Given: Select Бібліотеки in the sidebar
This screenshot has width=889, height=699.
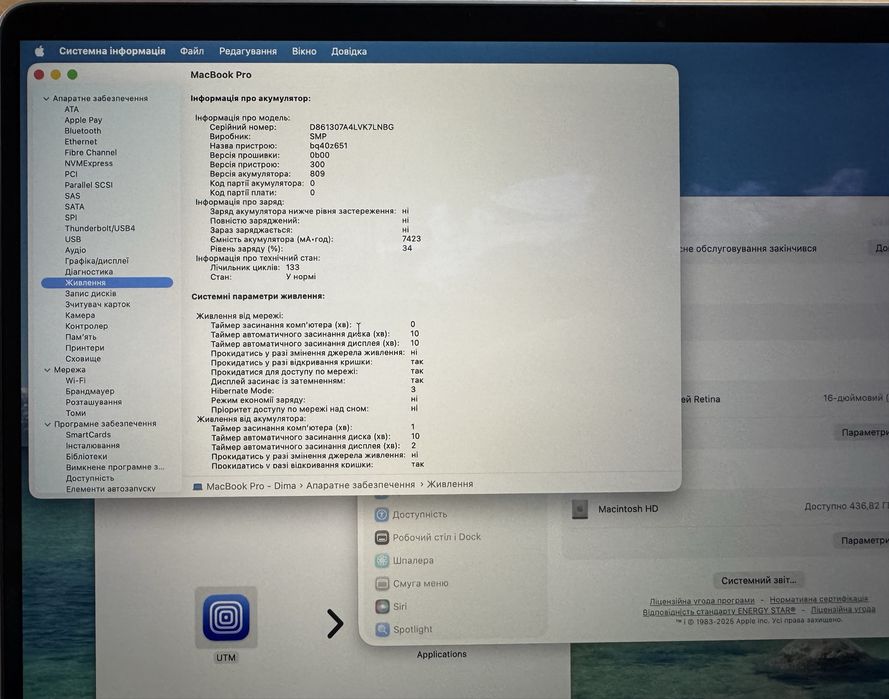Looking at the screenshot, I should (86, 456).
